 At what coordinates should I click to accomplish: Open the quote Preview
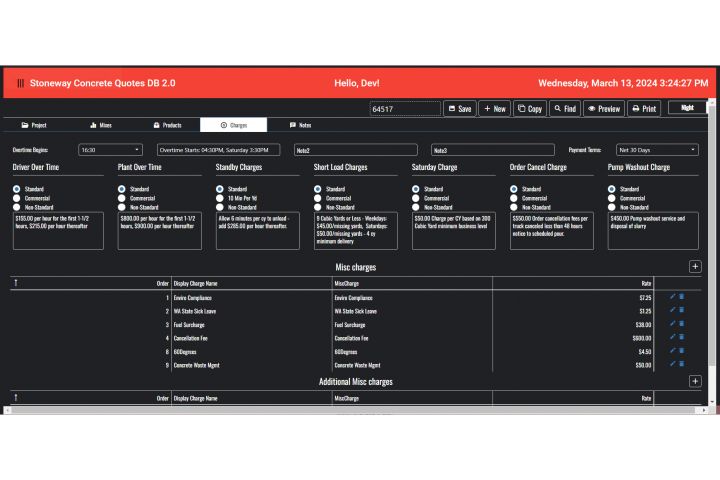tap(604, 109)
